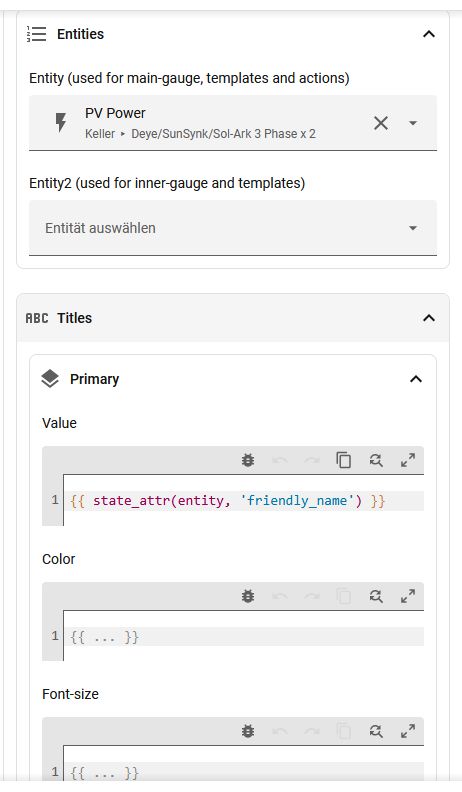Expand the Value editor to fullscreen

pyautogui.click(x=408, y=460)
